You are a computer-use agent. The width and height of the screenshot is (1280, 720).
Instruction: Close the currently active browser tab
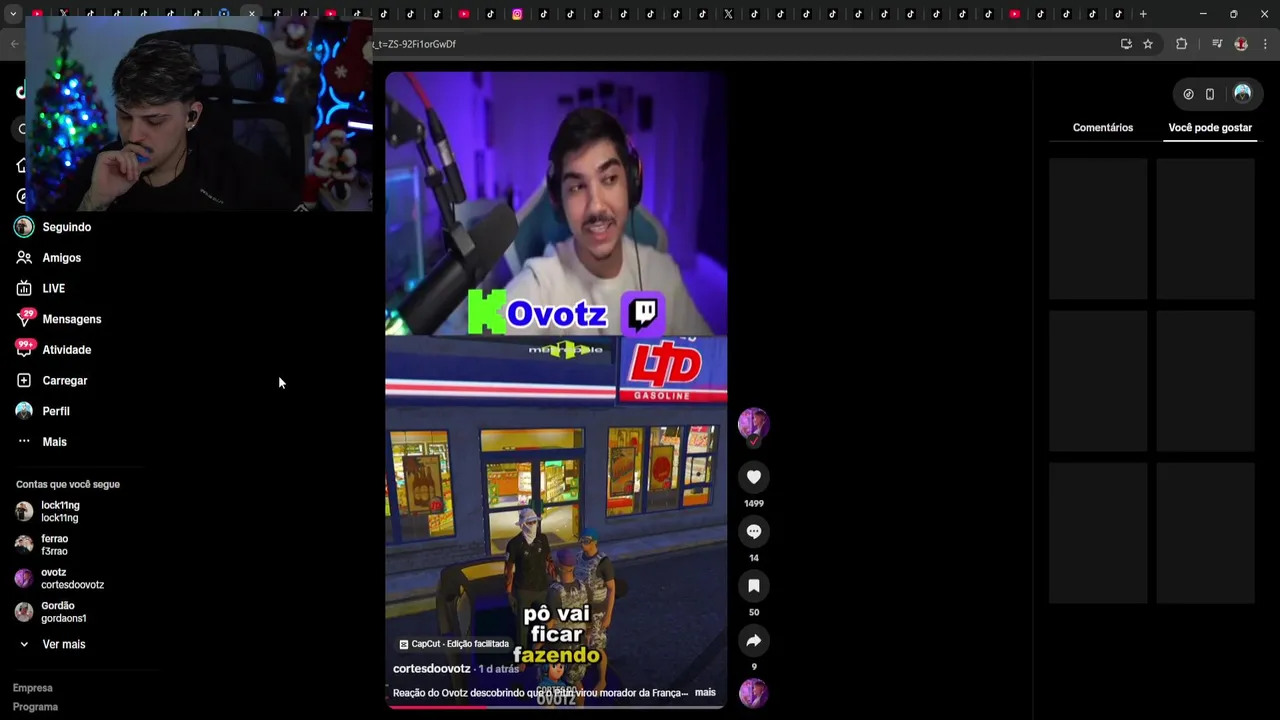pos(251,14)
